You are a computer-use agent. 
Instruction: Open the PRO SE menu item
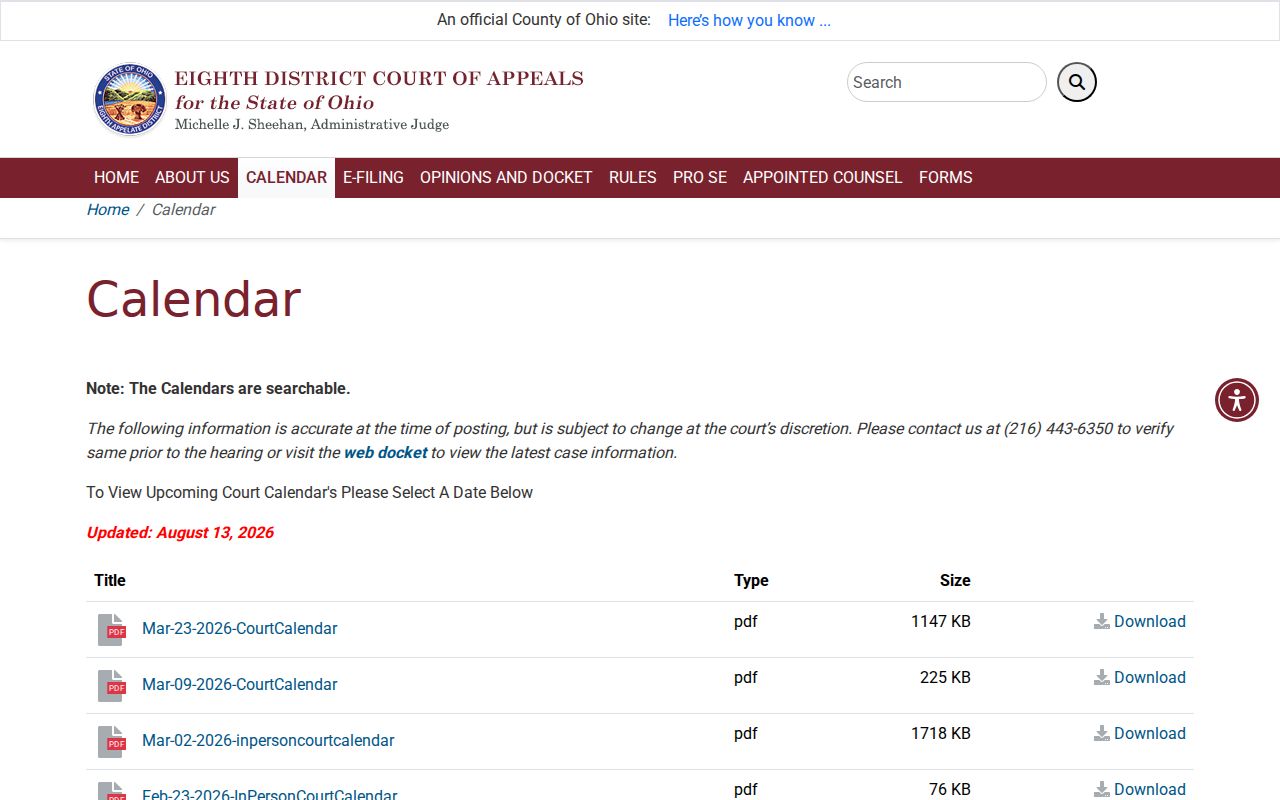click(x=700, y=177)
